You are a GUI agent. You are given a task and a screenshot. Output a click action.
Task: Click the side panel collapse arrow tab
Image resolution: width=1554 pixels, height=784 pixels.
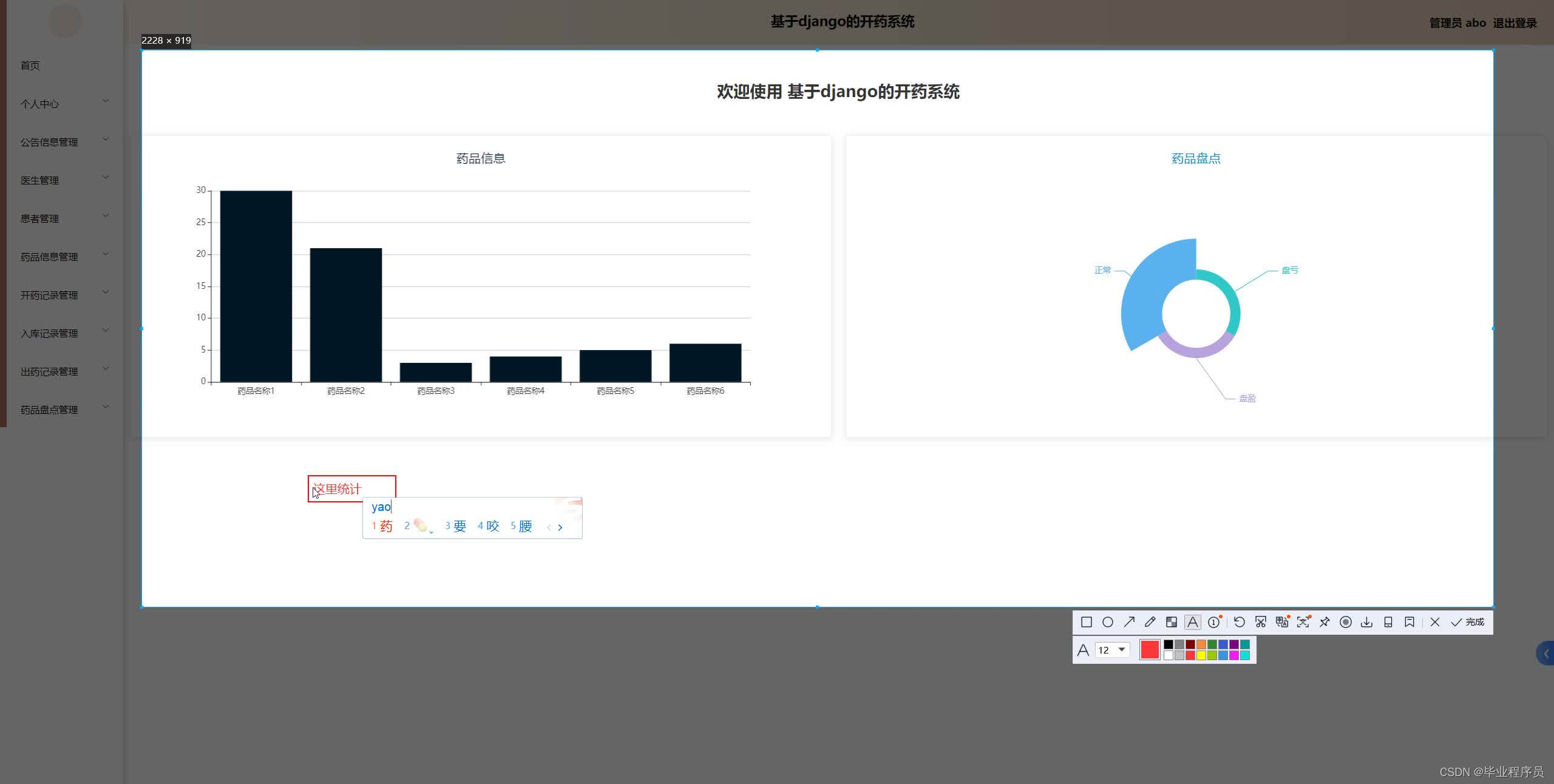point(1546,654)
